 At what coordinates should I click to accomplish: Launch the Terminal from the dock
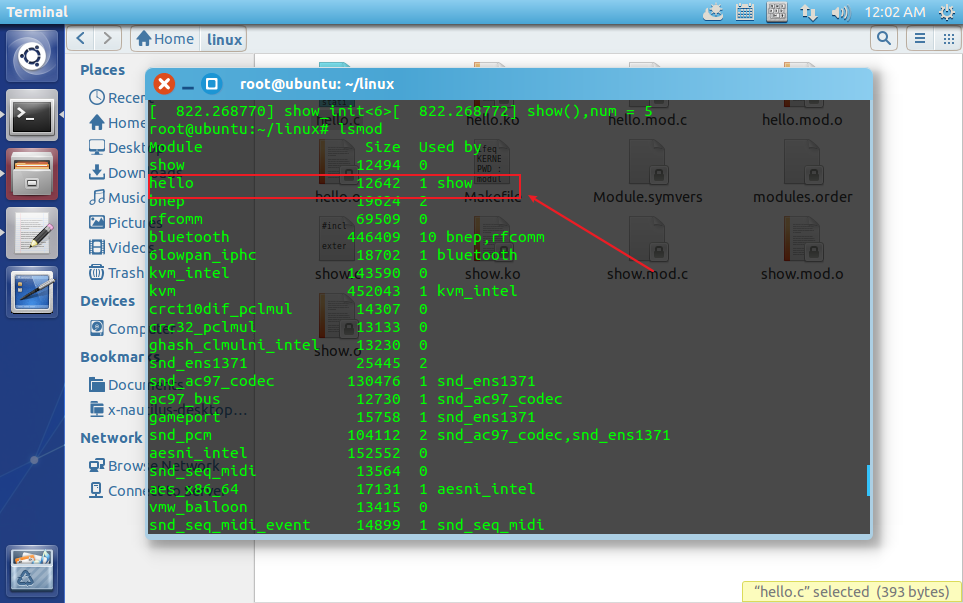(31, 115)
